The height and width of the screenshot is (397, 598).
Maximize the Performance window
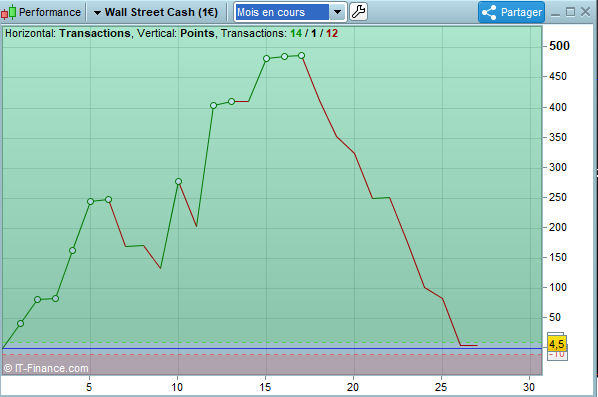(571, 12)
